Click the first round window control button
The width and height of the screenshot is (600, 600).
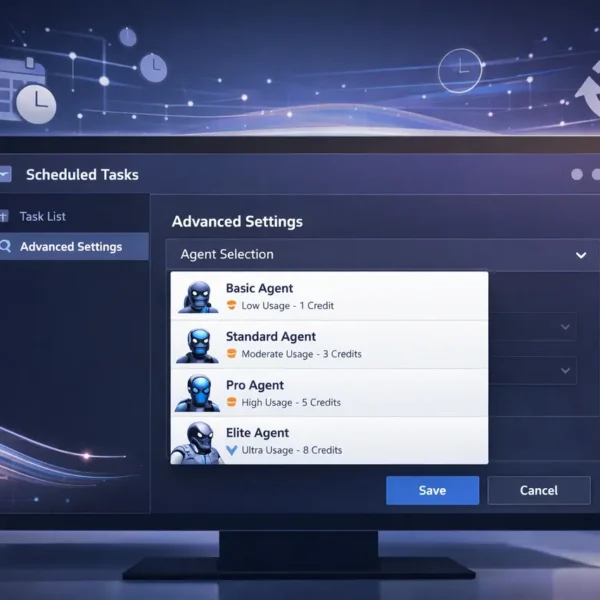pos(577,174)
